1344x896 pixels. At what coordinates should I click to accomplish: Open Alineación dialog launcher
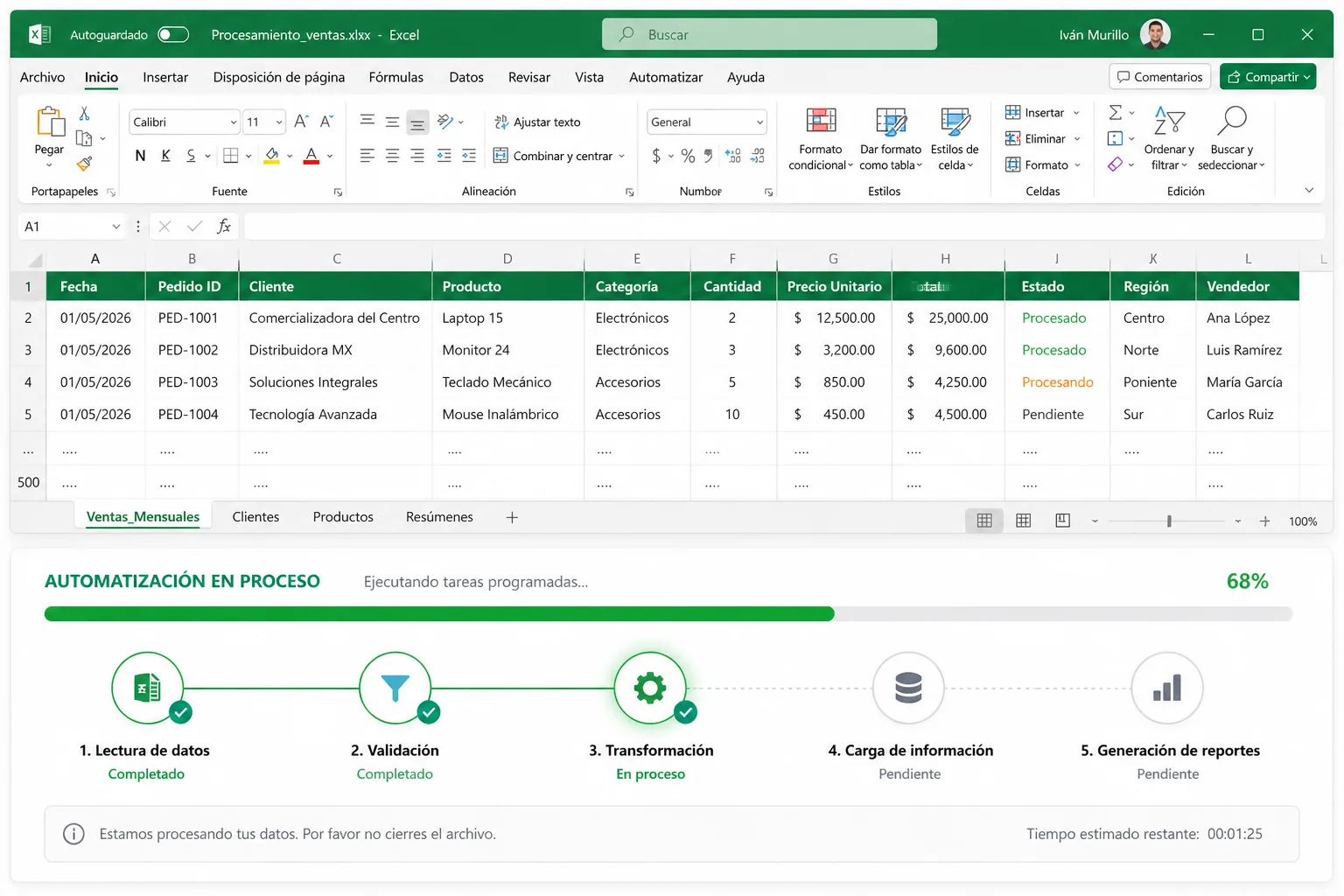[x=629, y=192]
